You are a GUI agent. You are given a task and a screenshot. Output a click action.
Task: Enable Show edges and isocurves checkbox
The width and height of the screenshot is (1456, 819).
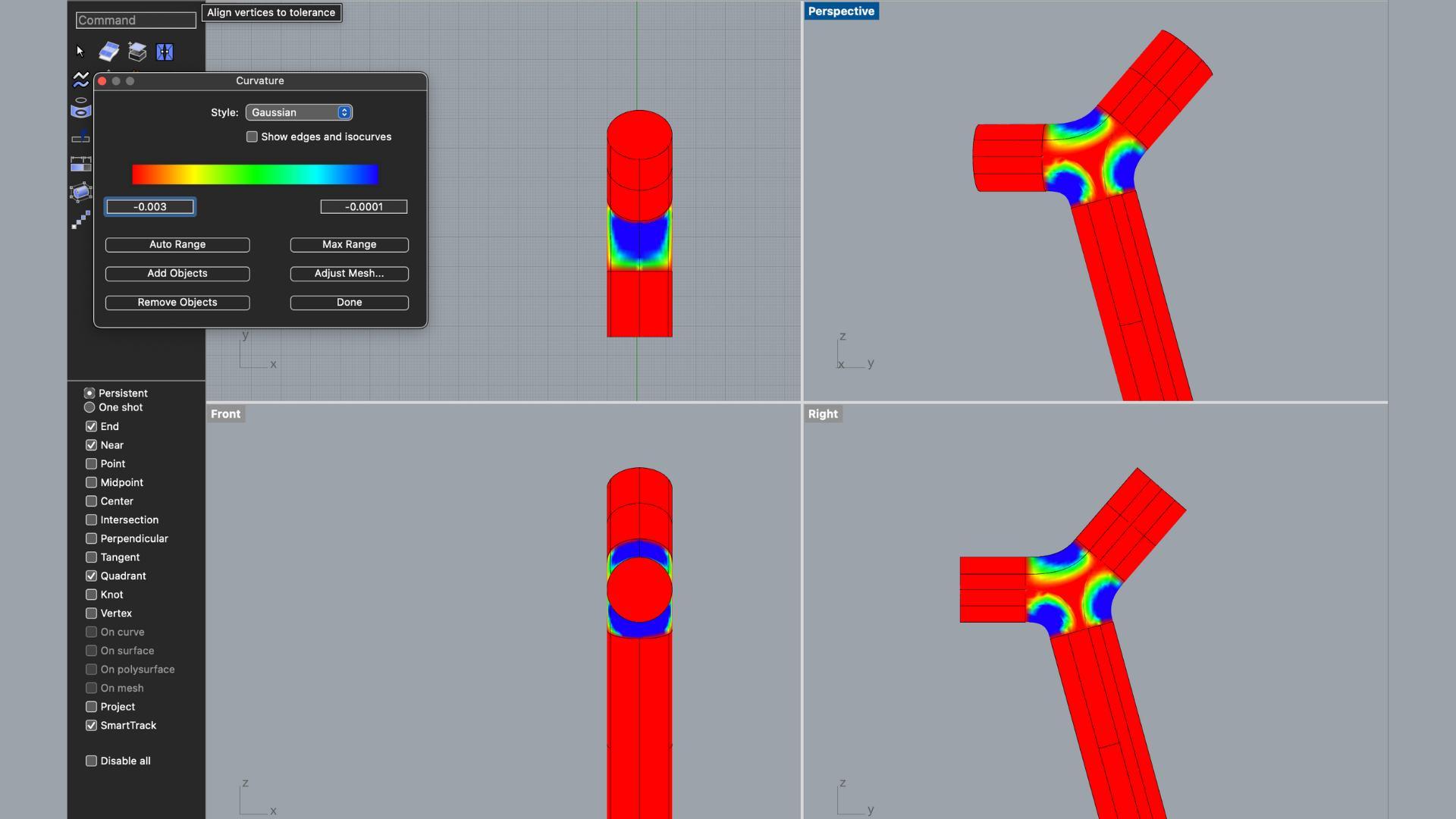coord(252,137)
